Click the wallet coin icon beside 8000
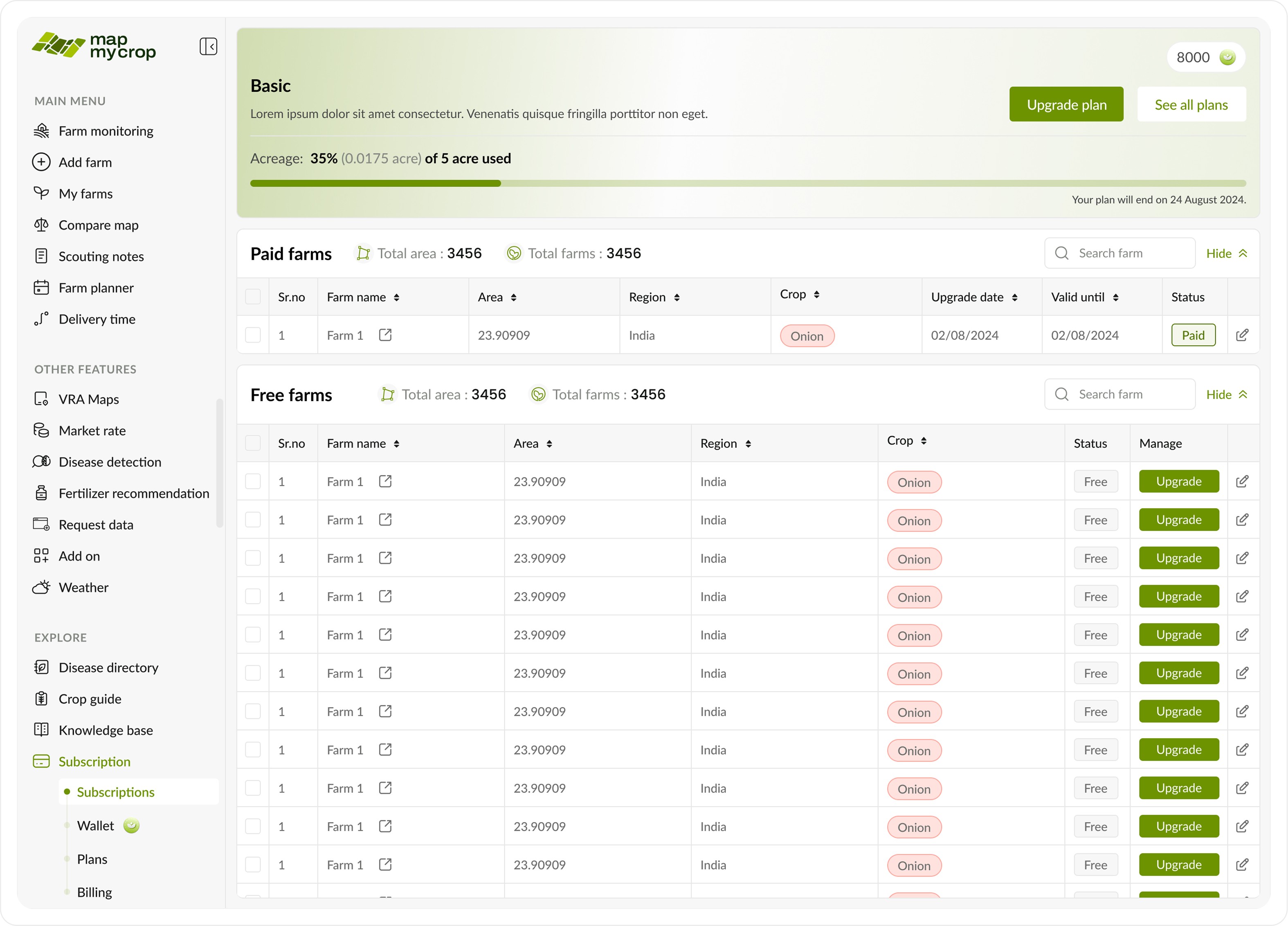 tap(1227, 57)
